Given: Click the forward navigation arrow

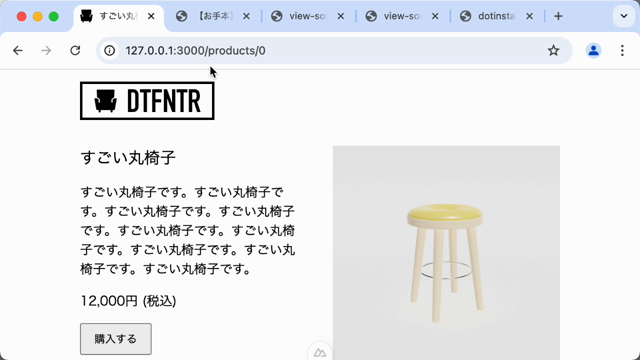Looking at the screenshot, I should [x=46, y=51].
